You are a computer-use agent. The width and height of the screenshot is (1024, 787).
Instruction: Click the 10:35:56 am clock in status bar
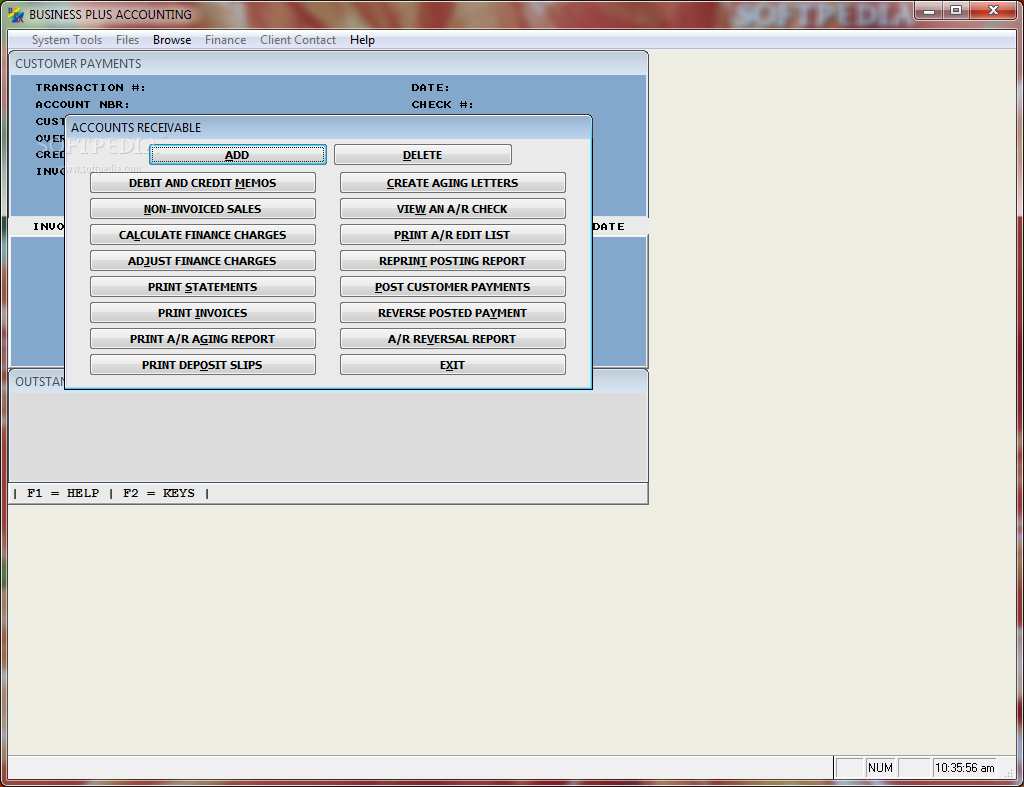pyautogui.click(x=965, y=768)
